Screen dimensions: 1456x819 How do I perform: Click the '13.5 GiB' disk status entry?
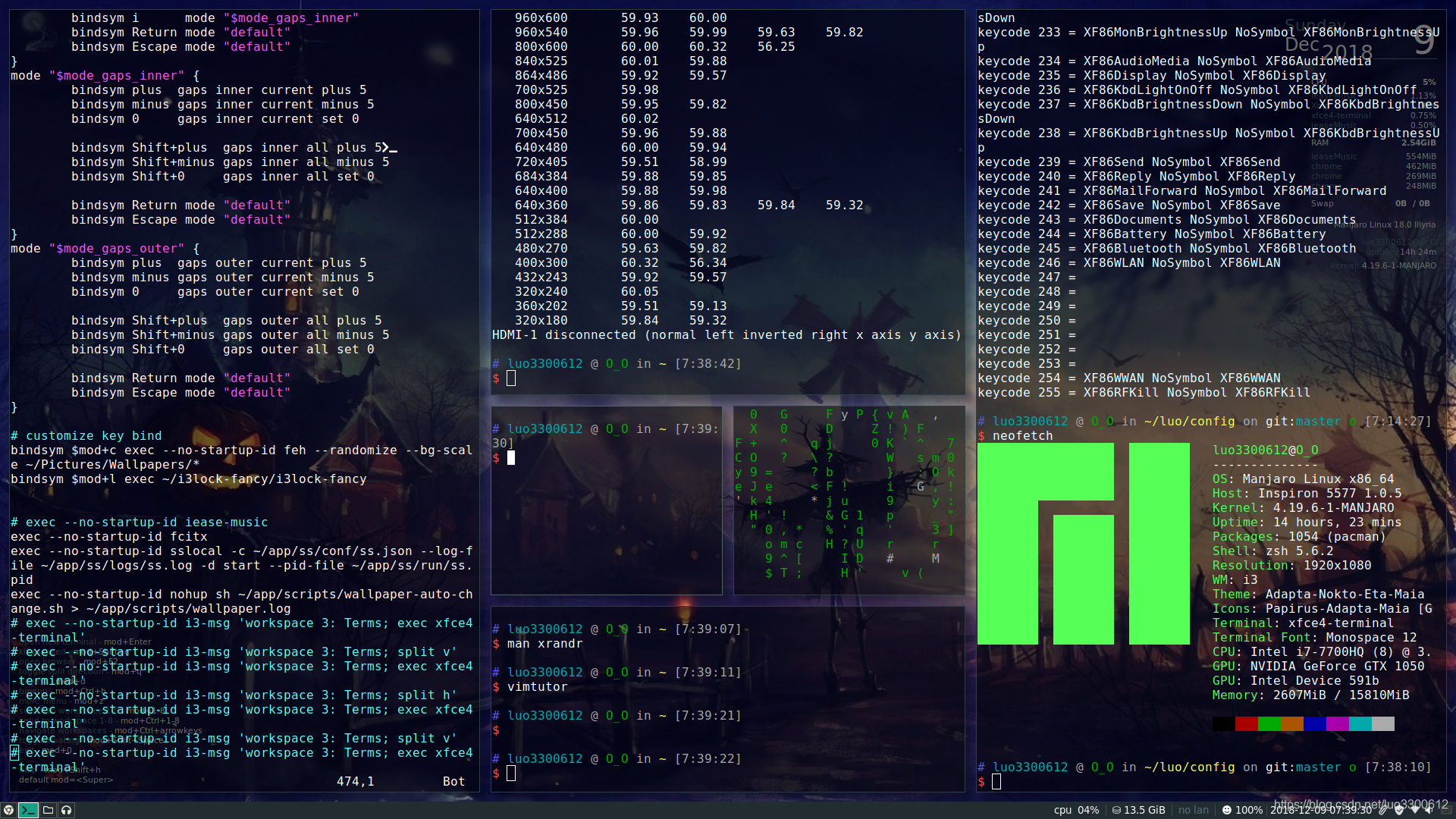click(x=1144, y=810)
